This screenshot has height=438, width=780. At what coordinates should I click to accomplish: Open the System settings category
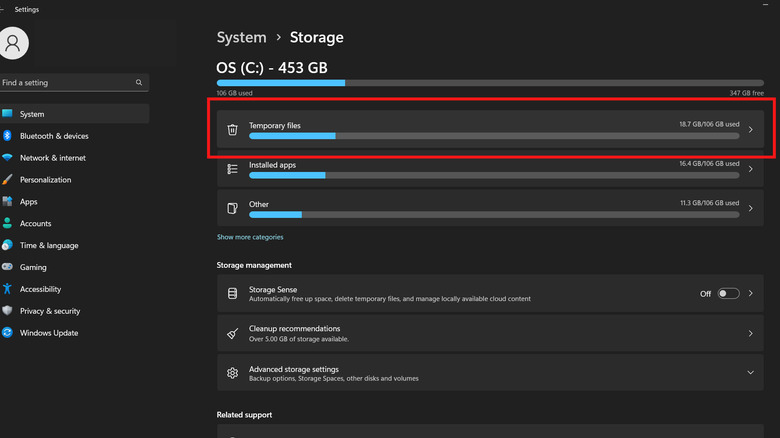(x=75, y=113)
